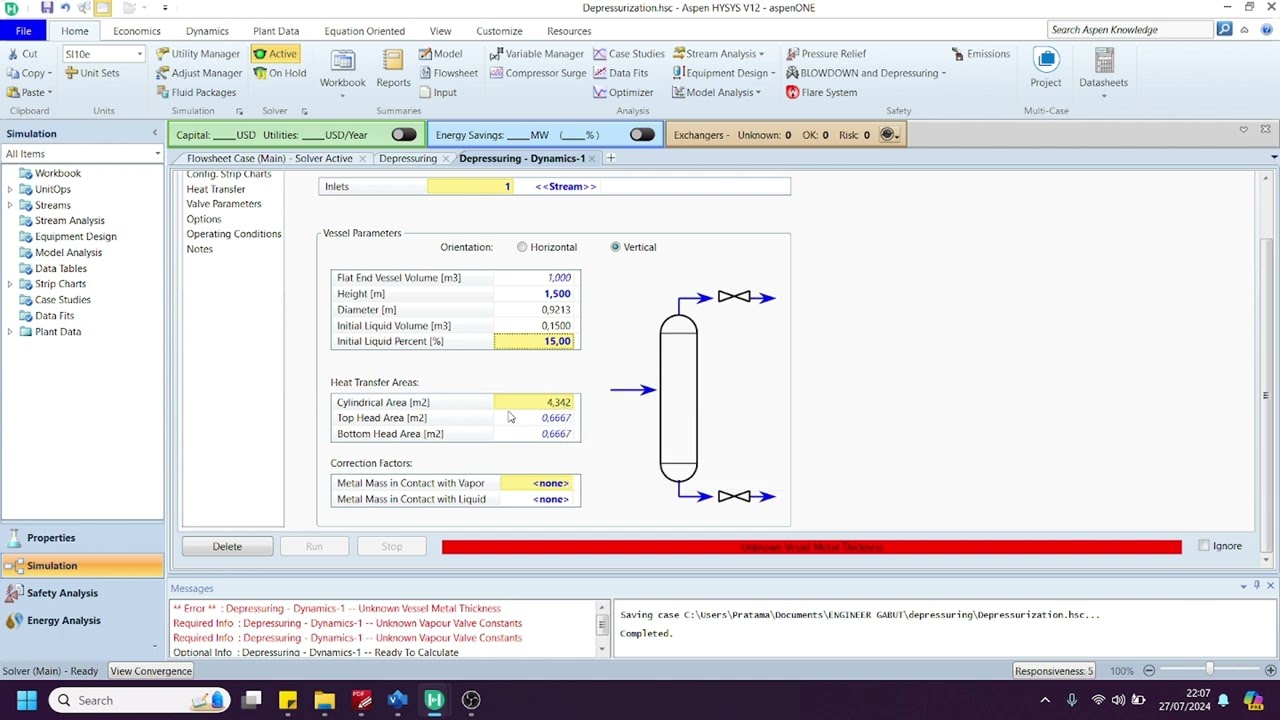Viewport: 1280px width, 720px height.
Task: Check the Ignore checkbox
Action: (1204, 546)
